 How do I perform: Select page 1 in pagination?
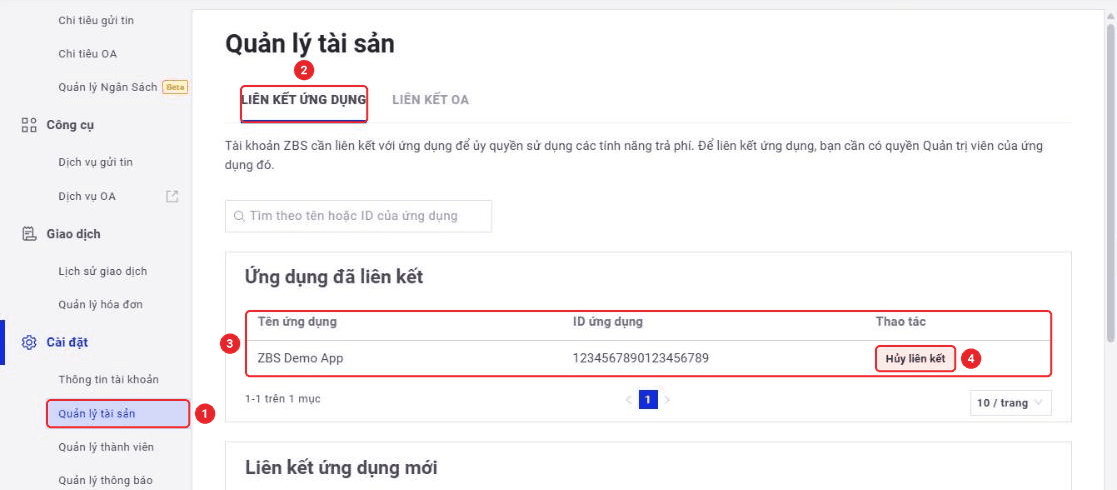[648, 400]
